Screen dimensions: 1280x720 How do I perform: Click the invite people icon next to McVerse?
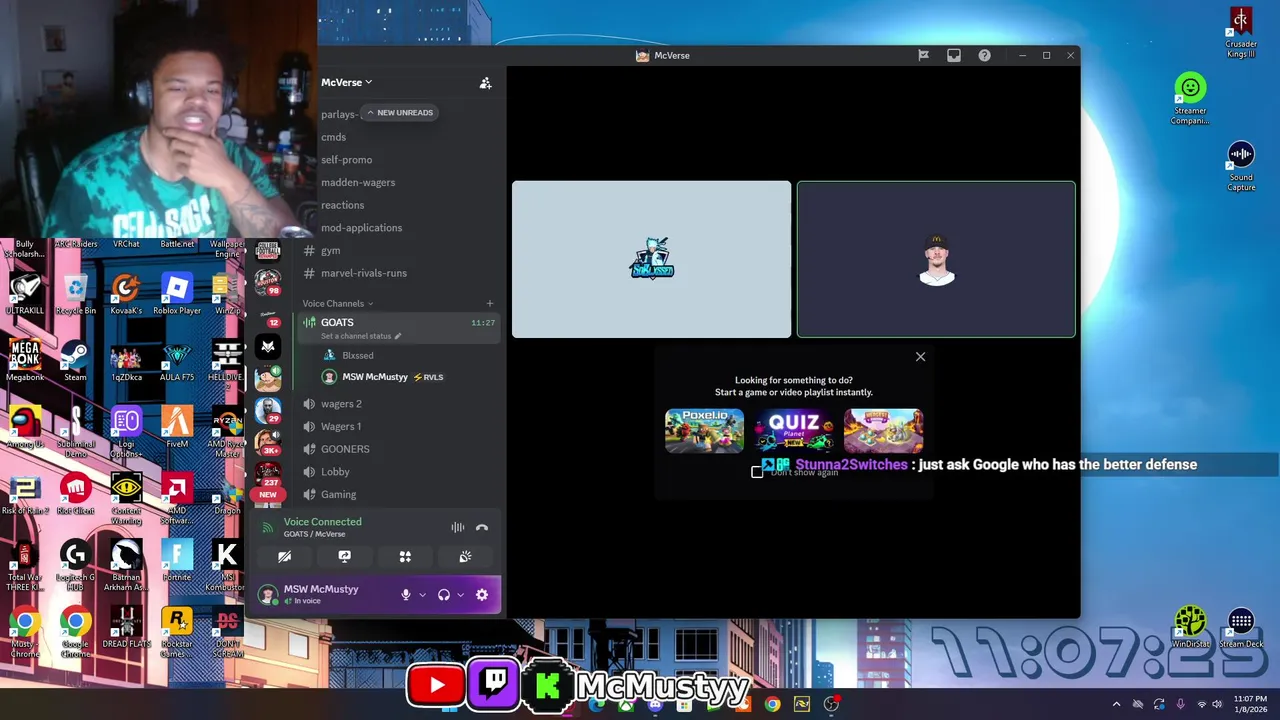[485, 83]
